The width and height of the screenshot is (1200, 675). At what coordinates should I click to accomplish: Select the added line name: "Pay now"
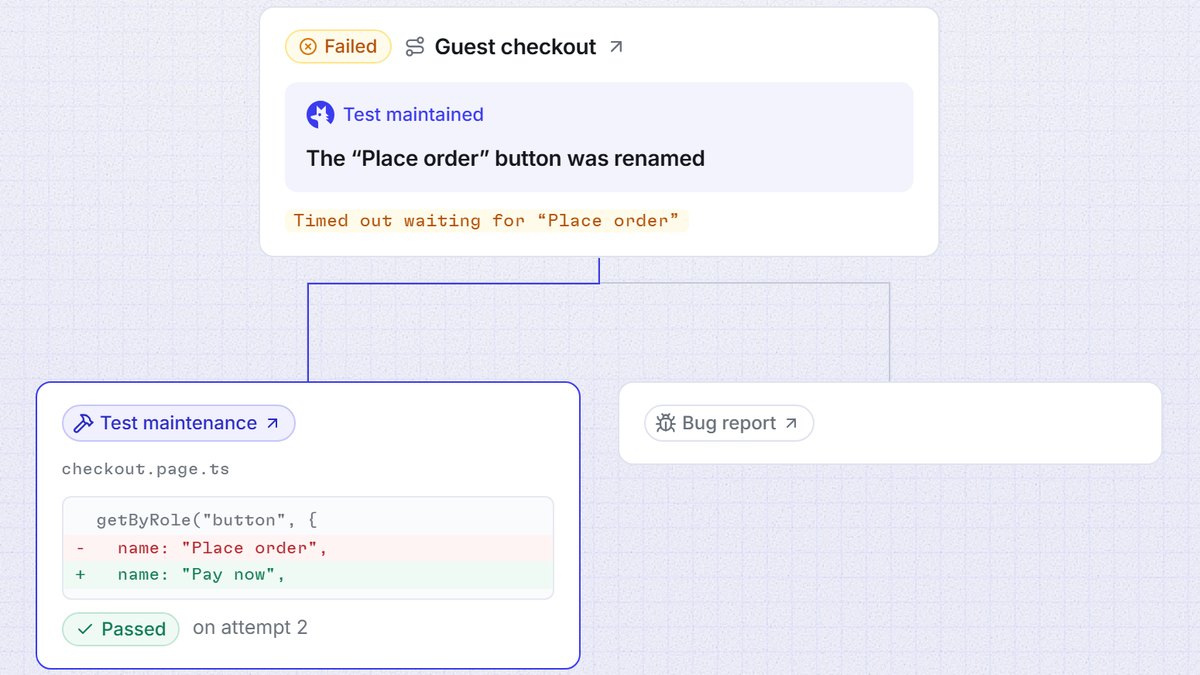point(308,574)
